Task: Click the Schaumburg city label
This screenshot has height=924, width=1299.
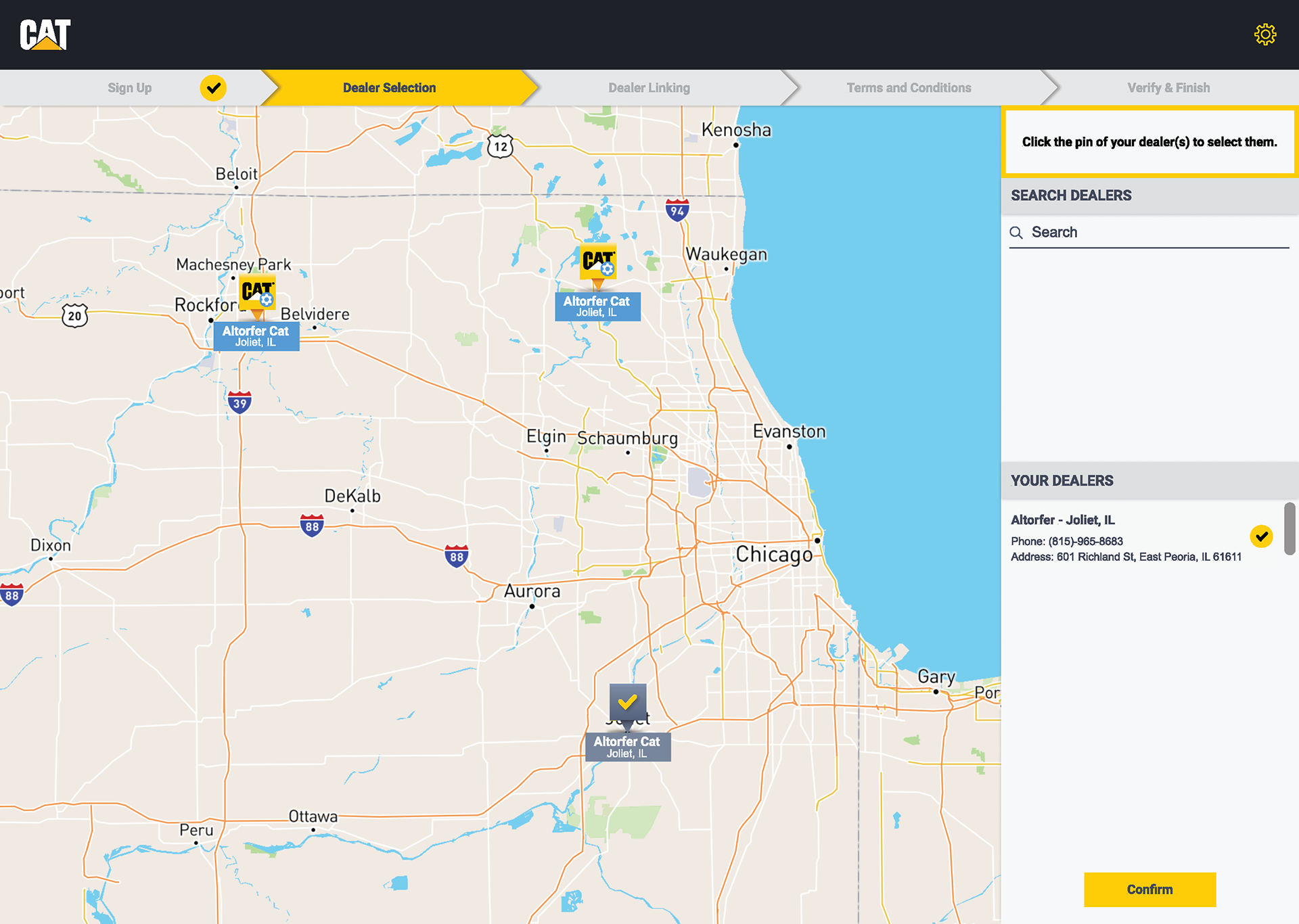Action: click(628, 439)
